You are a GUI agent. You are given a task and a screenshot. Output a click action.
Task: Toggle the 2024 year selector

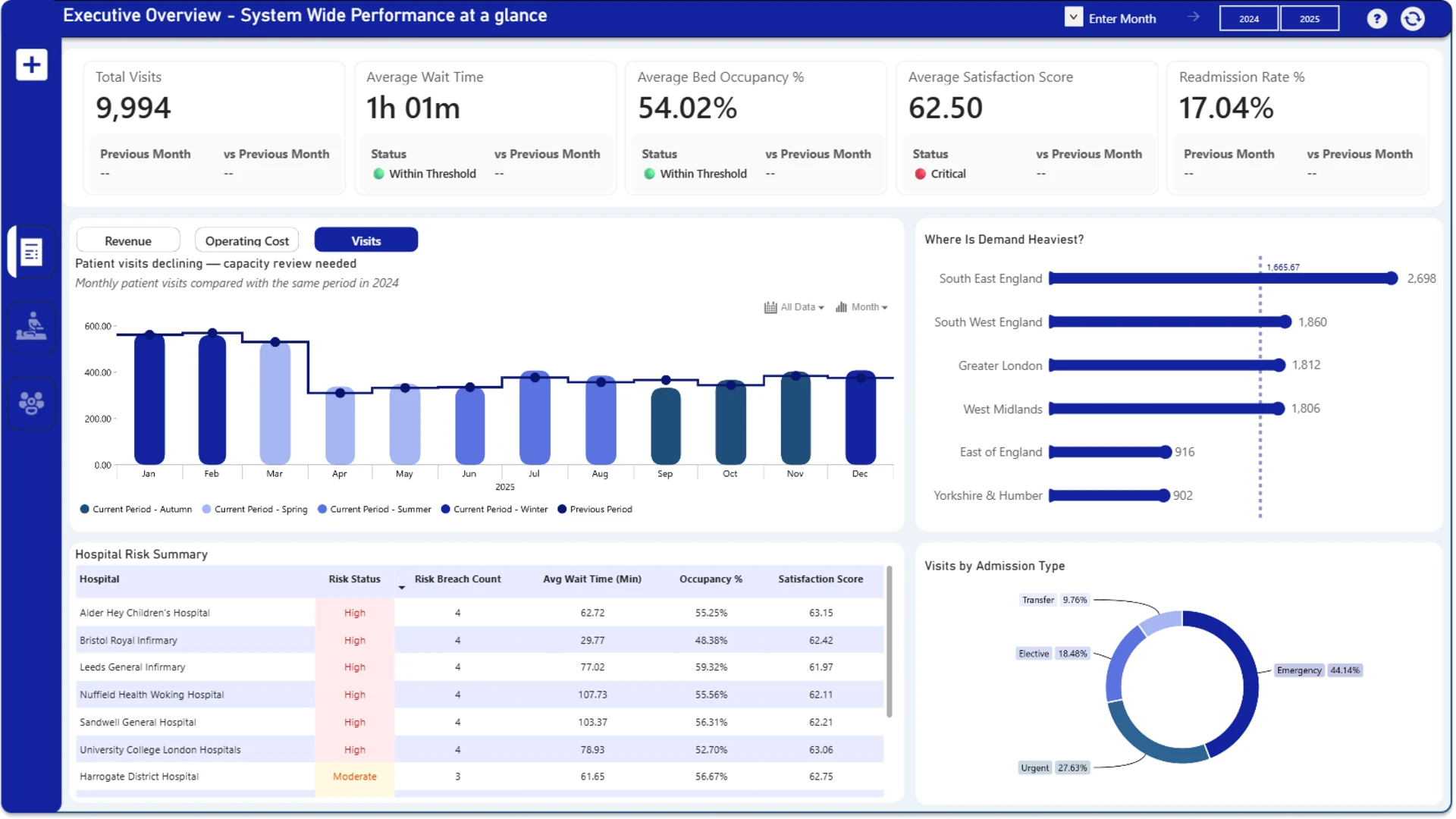tap(1249, 18)
